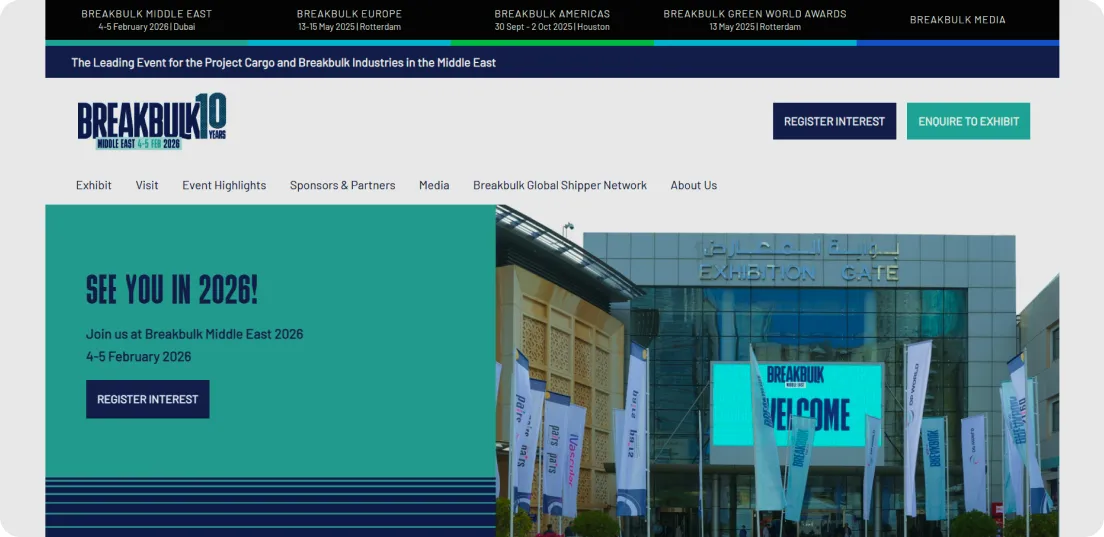The height and width of the screenshot is (537, 1104).
Task: Go to Breakbulk Europe Rotterdam event
Action: (x=349, y=20)
